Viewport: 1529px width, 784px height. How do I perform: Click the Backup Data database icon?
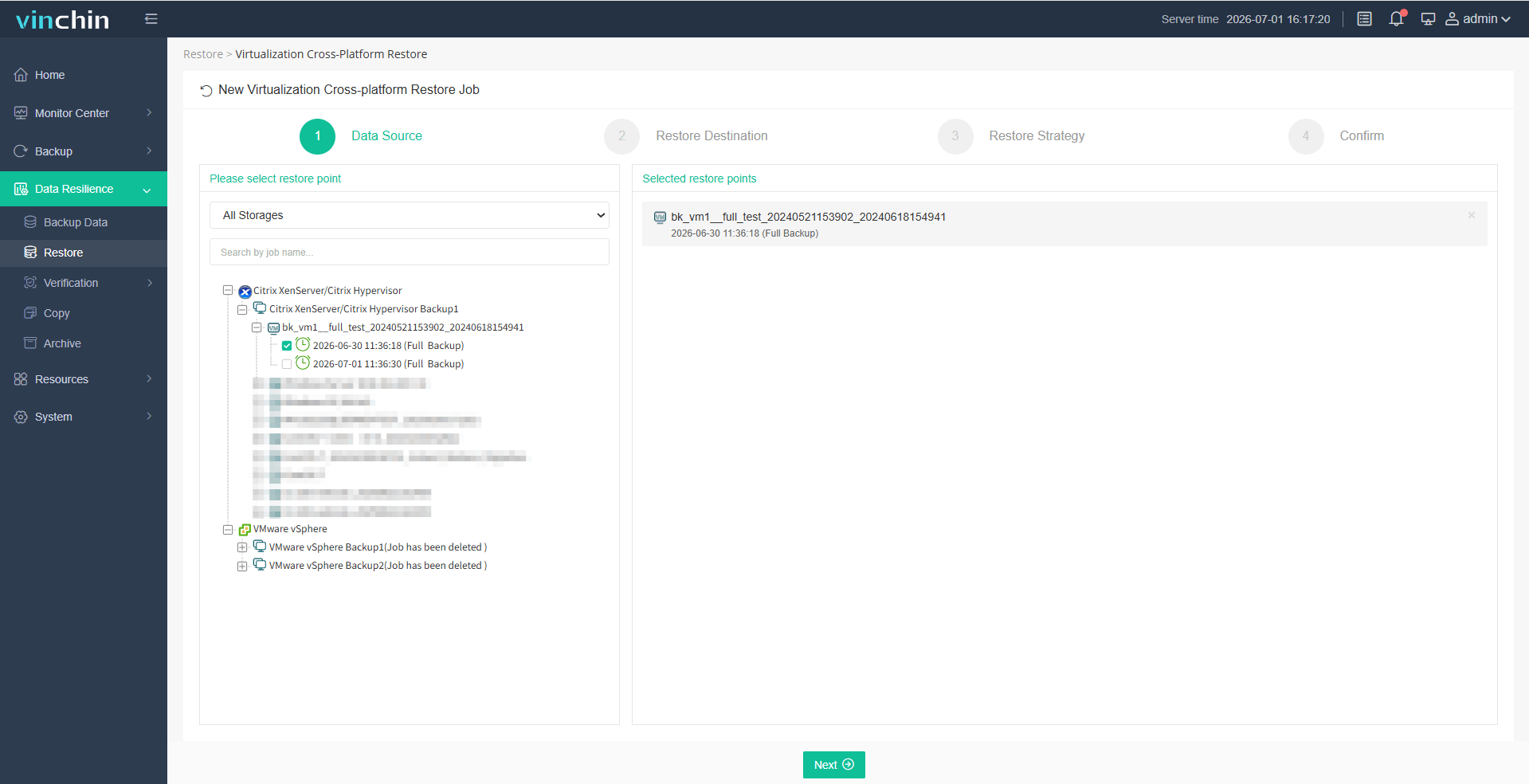30,222
